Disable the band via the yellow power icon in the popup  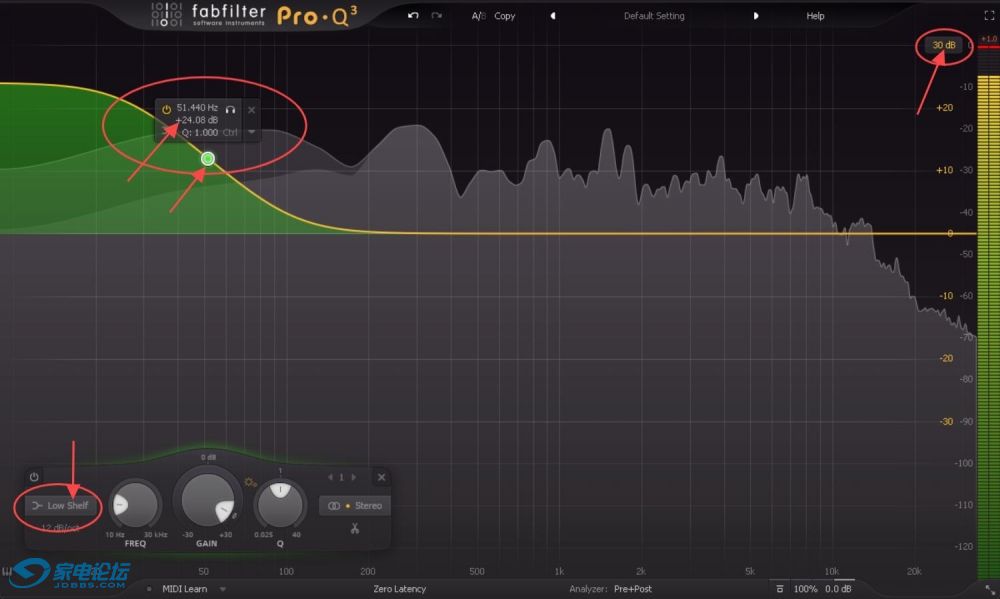click(x=166, y=108)
